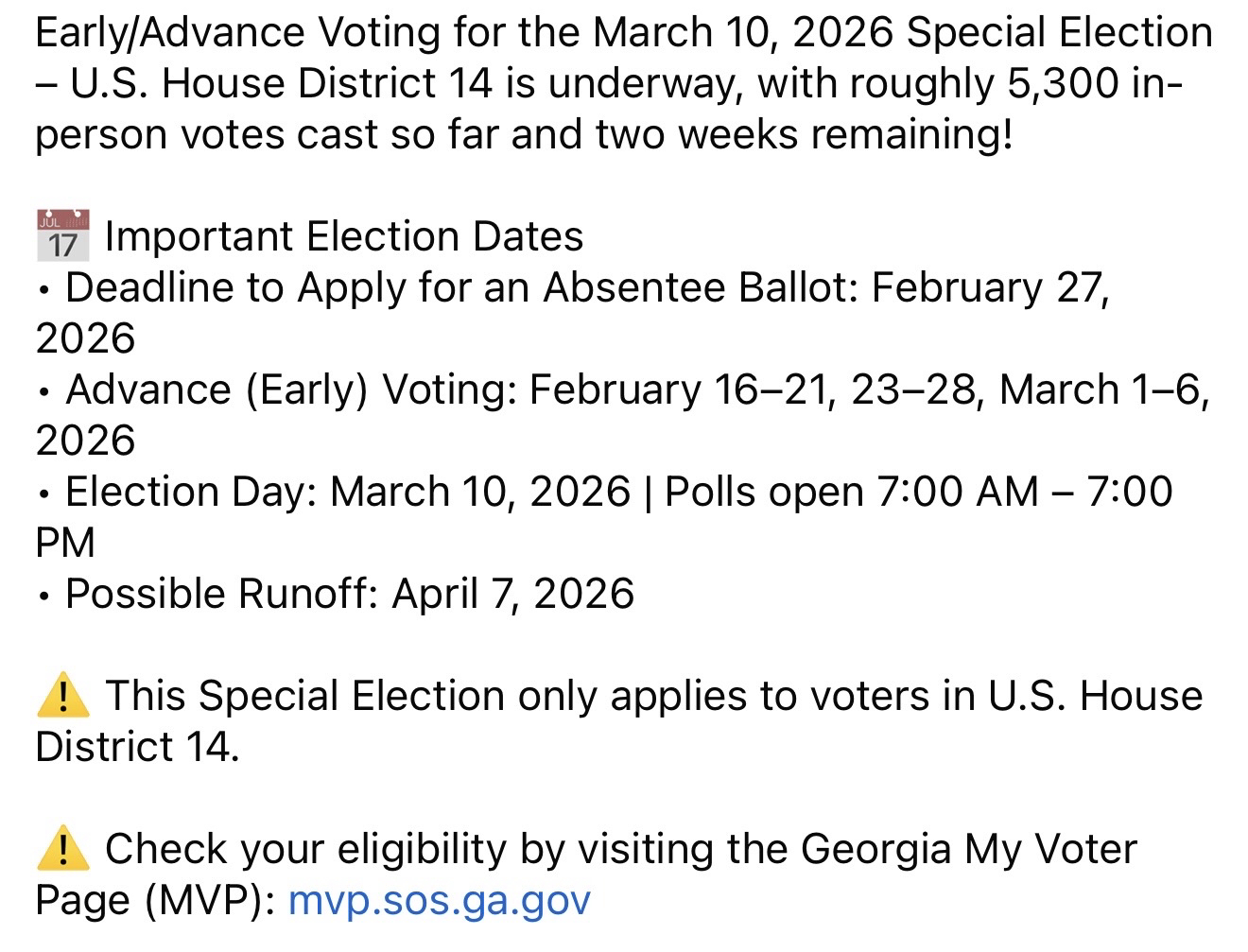Click "Deadline to Apply for an Absentee Ballot"
1248x952 pixels.
(461, 287)
